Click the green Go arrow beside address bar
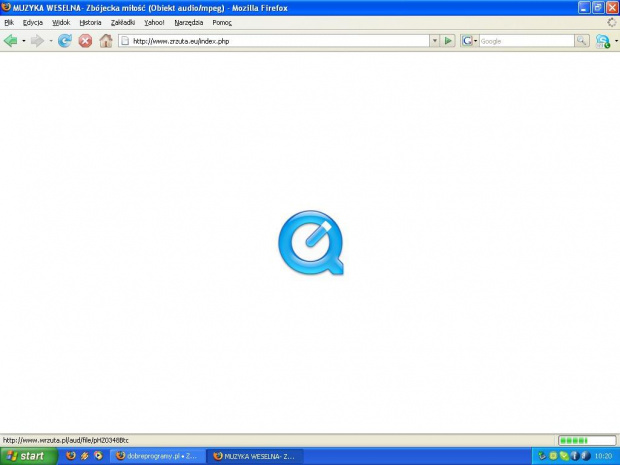The image size is (620, 465). [x=448, y=41]
